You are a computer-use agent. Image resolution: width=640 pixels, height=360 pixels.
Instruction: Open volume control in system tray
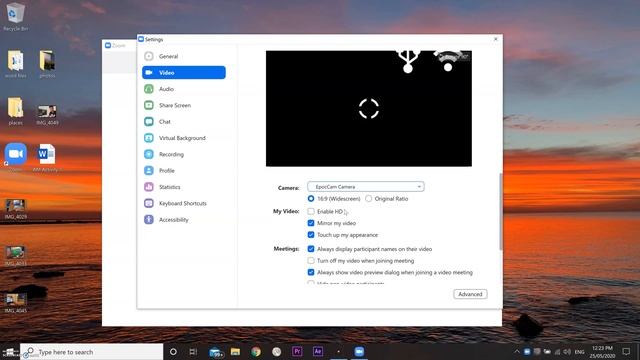(567, 351)
